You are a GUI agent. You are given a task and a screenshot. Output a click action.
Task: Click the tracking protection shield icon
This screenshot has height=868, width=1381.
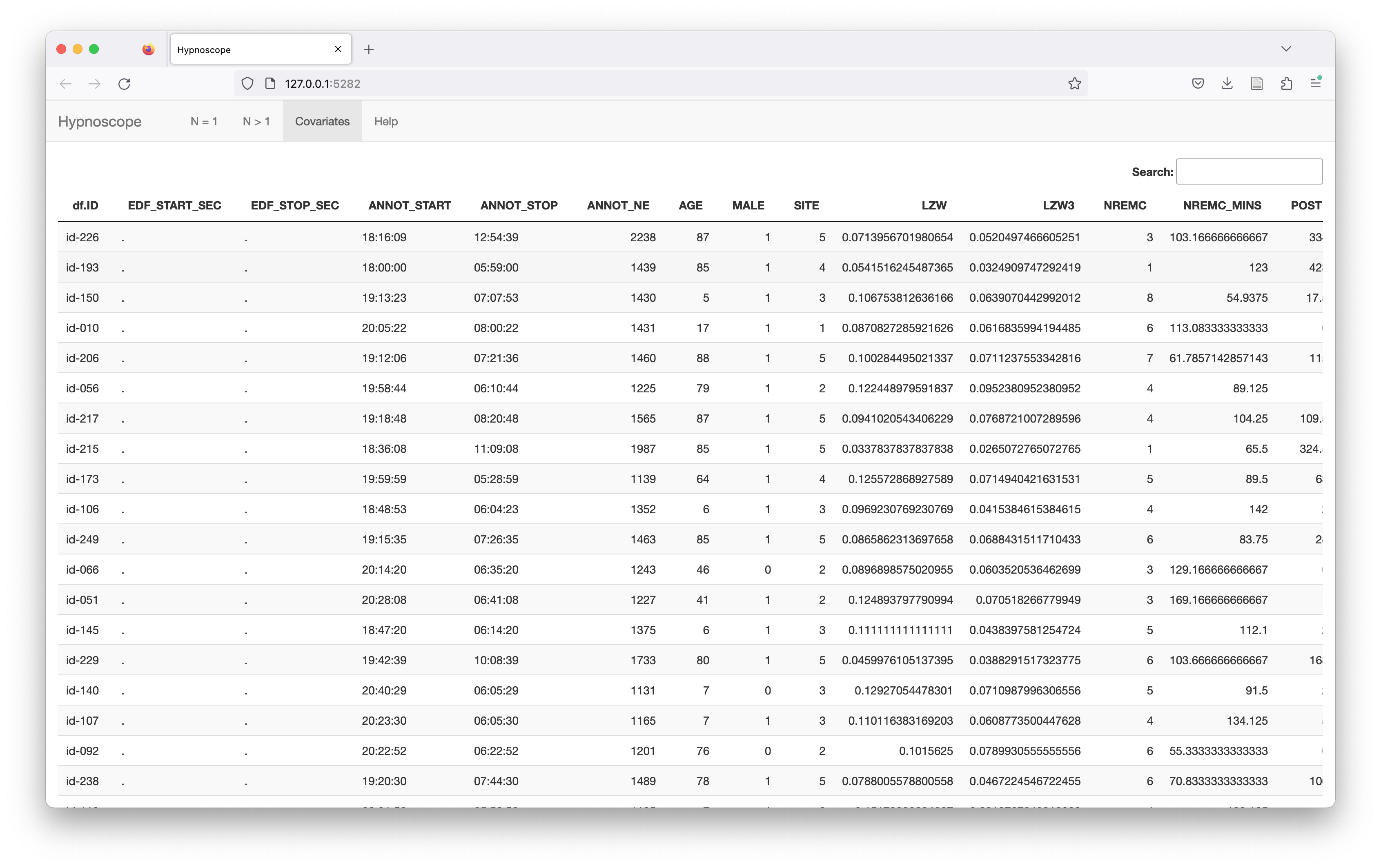pyautogui.click(x=247, y=84)
